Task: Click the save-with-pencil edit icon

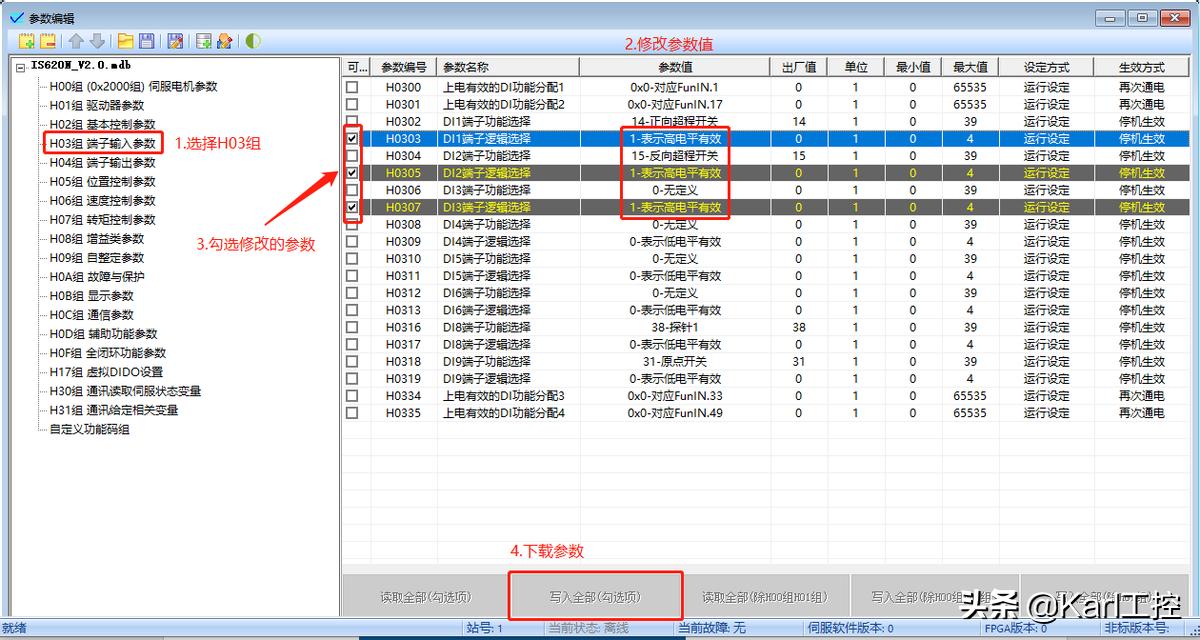Action: (175, 41)
